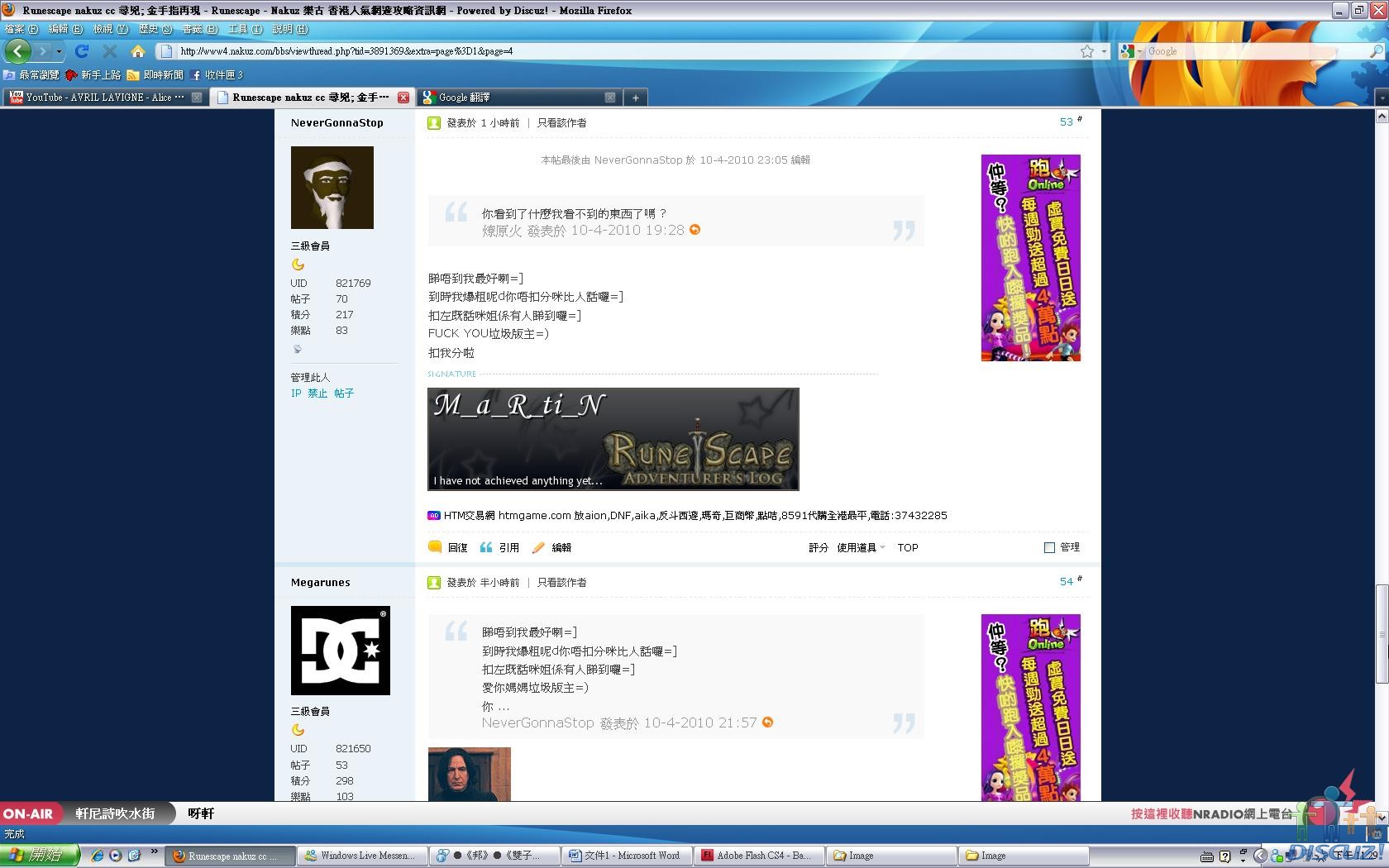Click 只看該作者 link in post 53
Image resolution: width=1389 pixels, height=868 pixels.
pyautogui.click(x=561, y=122)
